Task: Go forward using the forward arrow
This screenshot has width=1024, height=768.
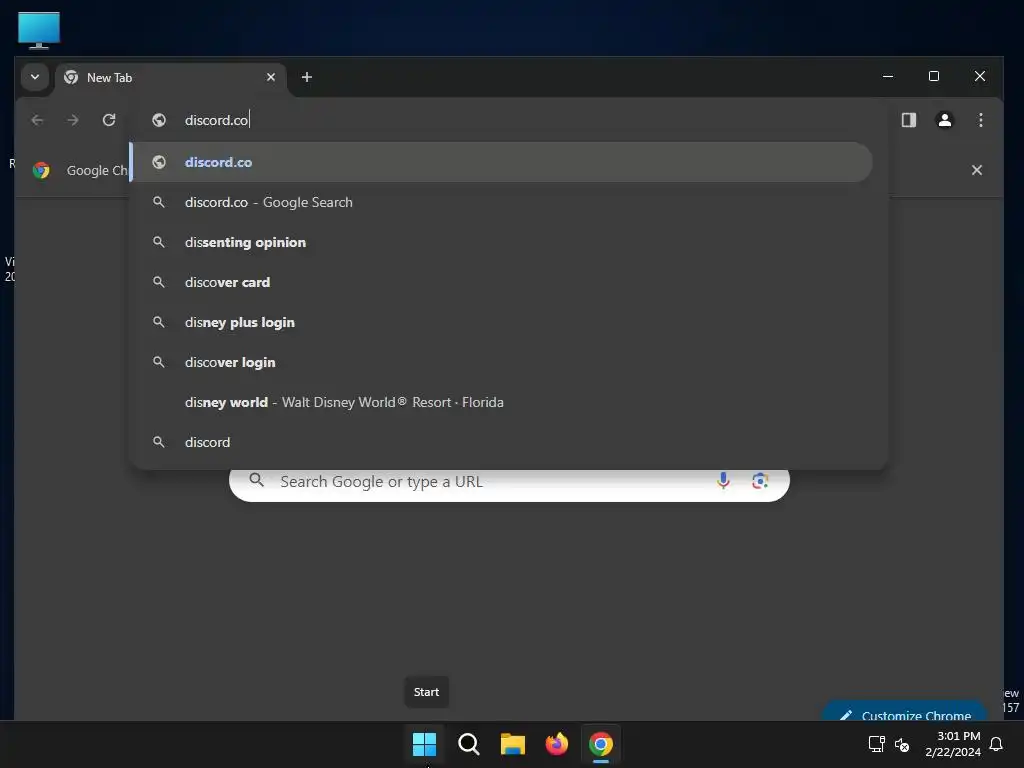Action: coord(73,120)
